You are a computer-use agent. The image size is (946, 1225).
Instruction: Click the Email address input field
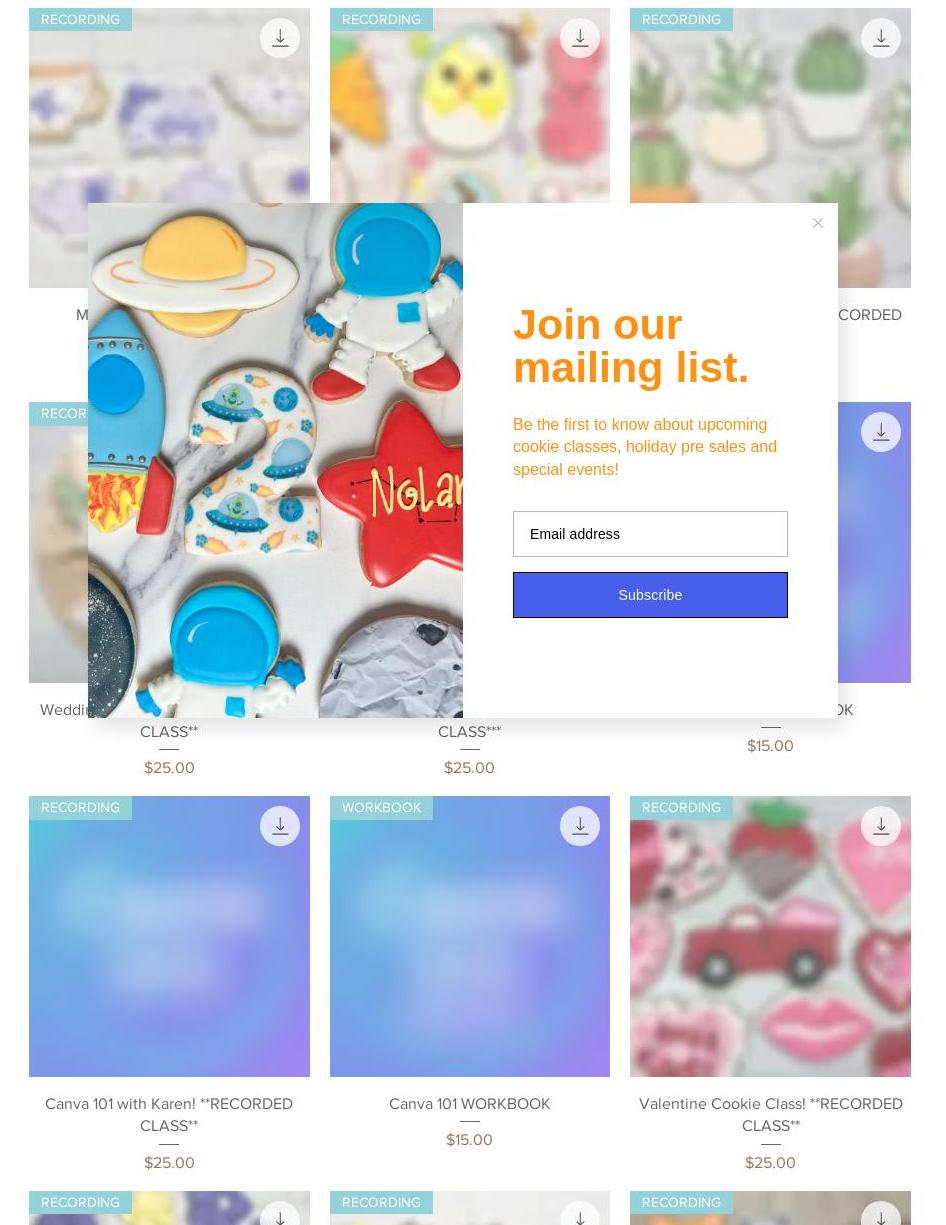[650, 534]
